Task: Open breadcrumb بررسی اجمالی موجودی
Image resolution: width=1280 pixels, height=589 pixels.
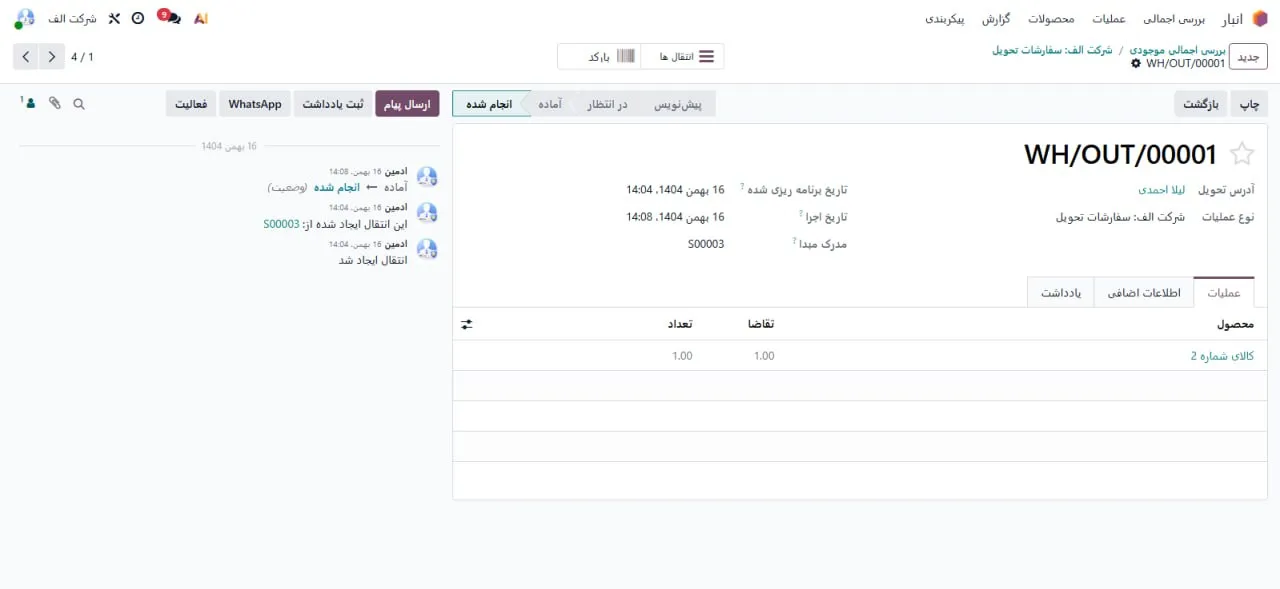Action: coord(1176,49)
